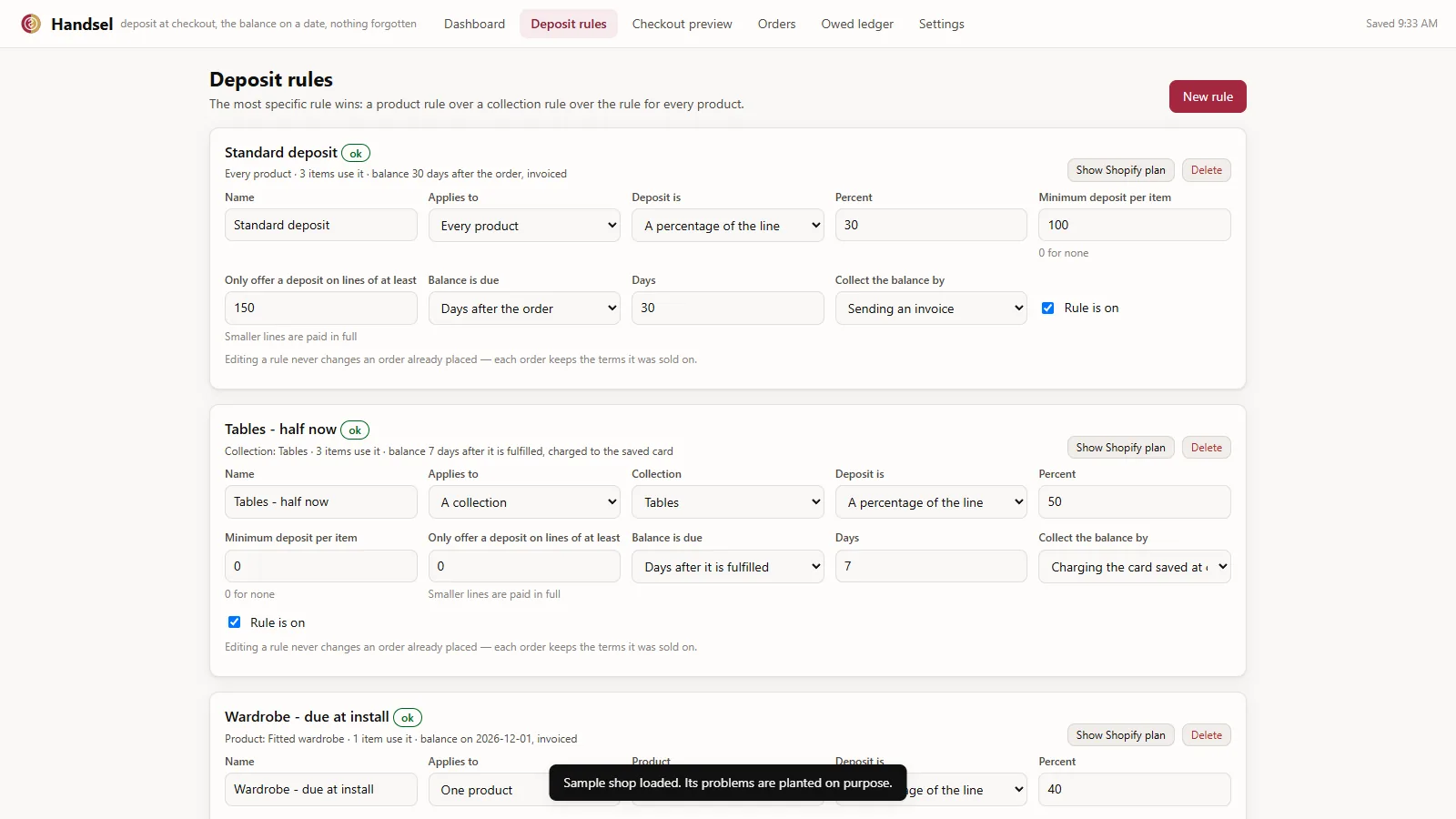Open 'Days after it is fulfilled' dropdown

[728, 567]
